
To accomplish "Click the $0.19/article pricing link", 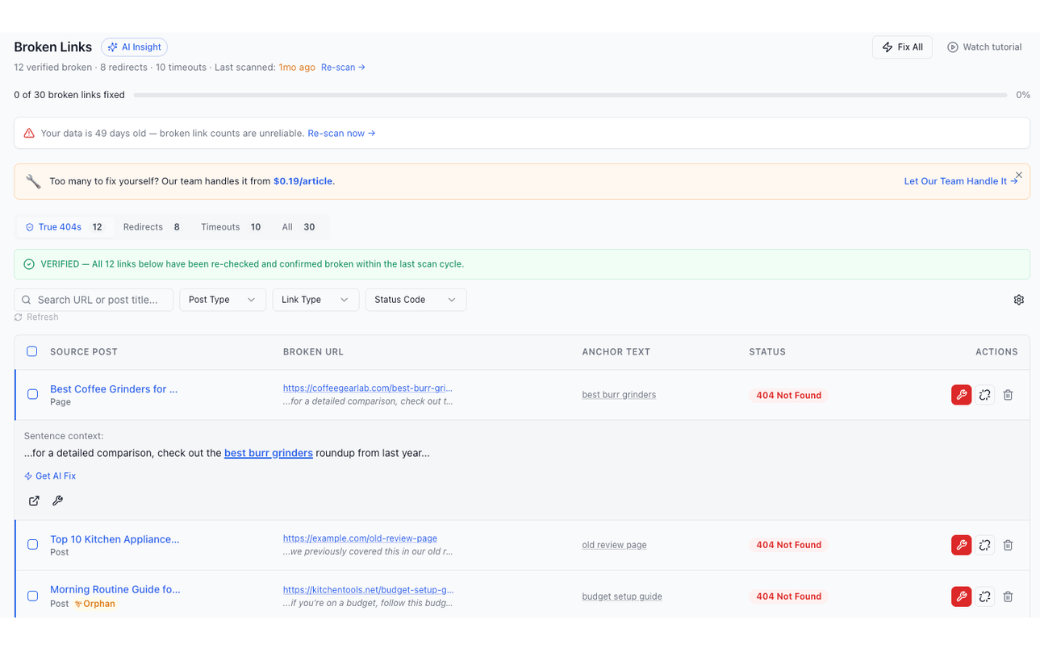I will pos(303,181).
